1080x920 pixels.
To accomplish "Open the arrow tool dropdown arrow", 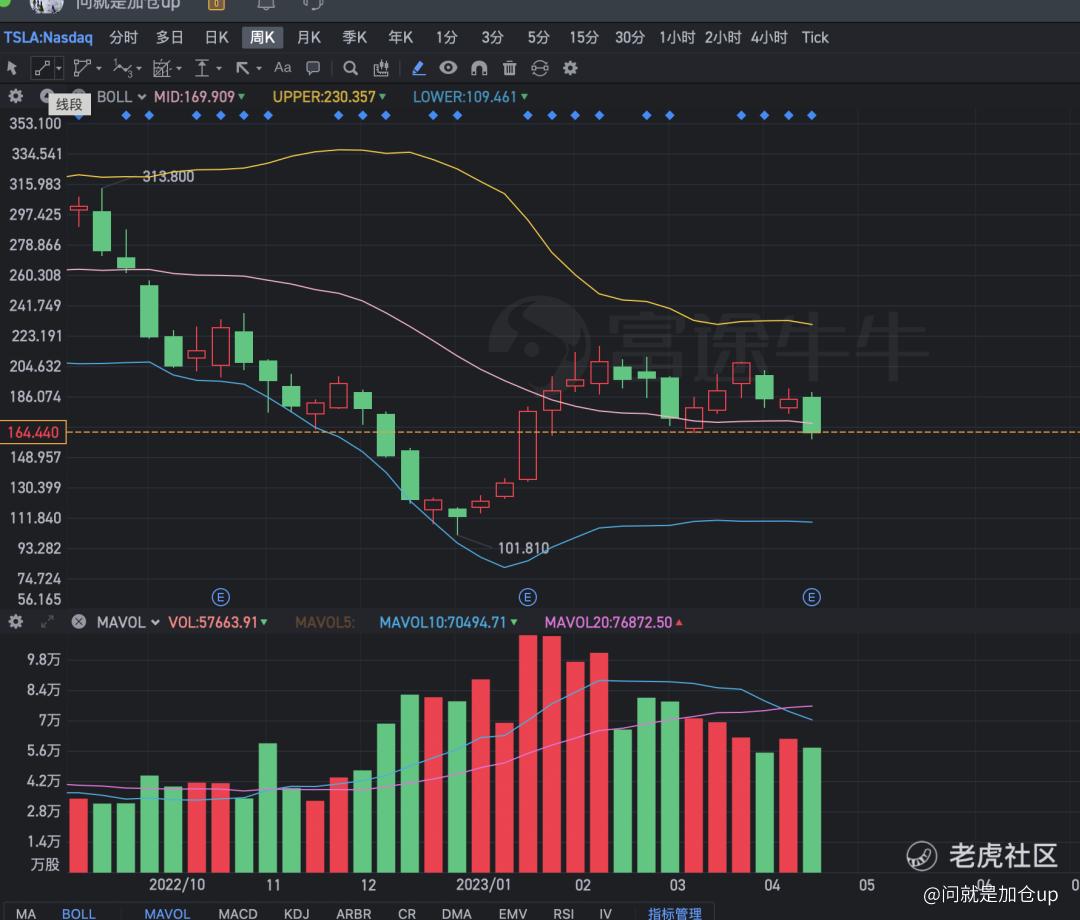I will tap(259, 68).
